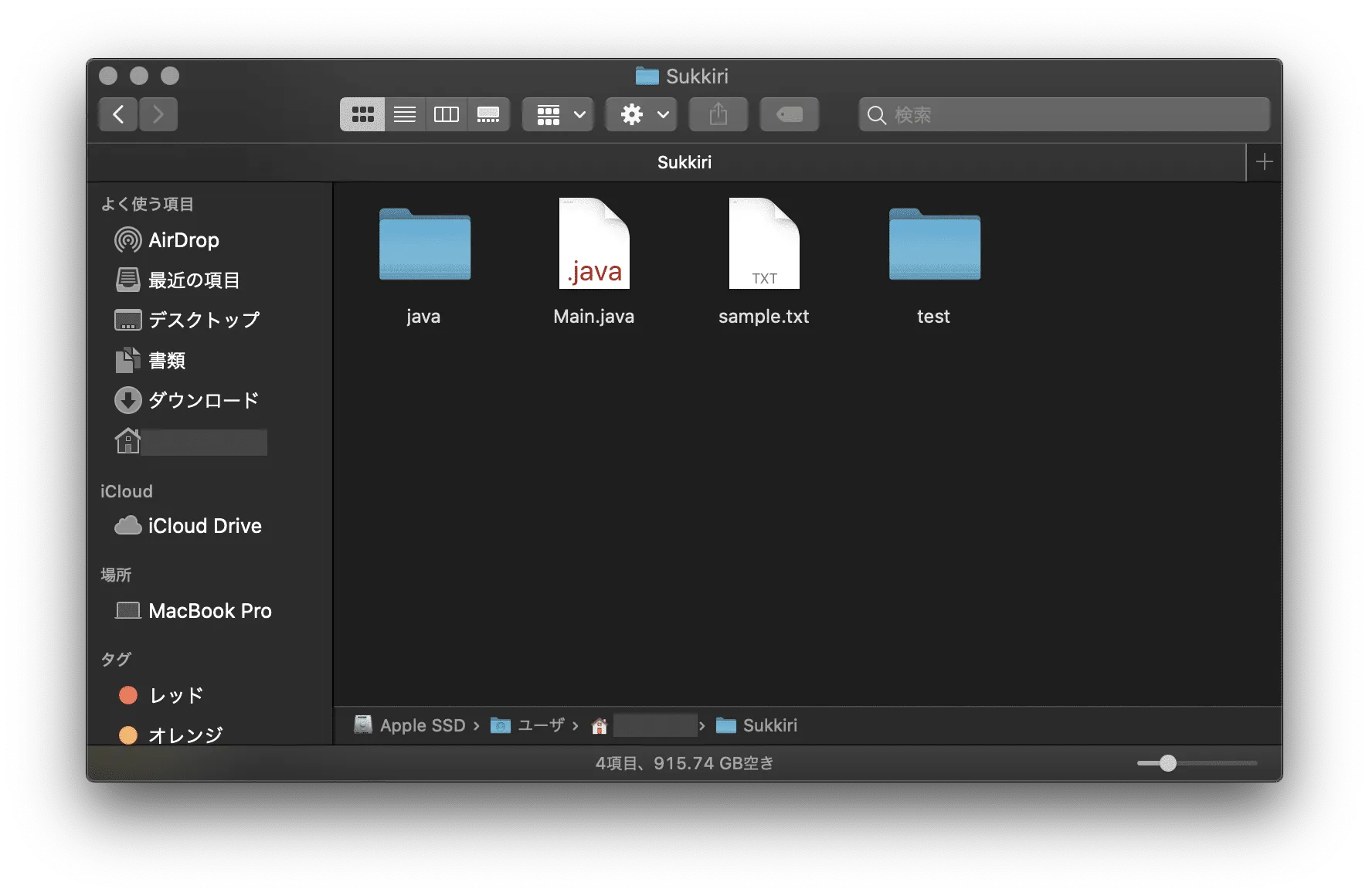Focus the 検索 search field
The width and height of the screenshot is (1369, 896).
click(x=1065, y=114)
